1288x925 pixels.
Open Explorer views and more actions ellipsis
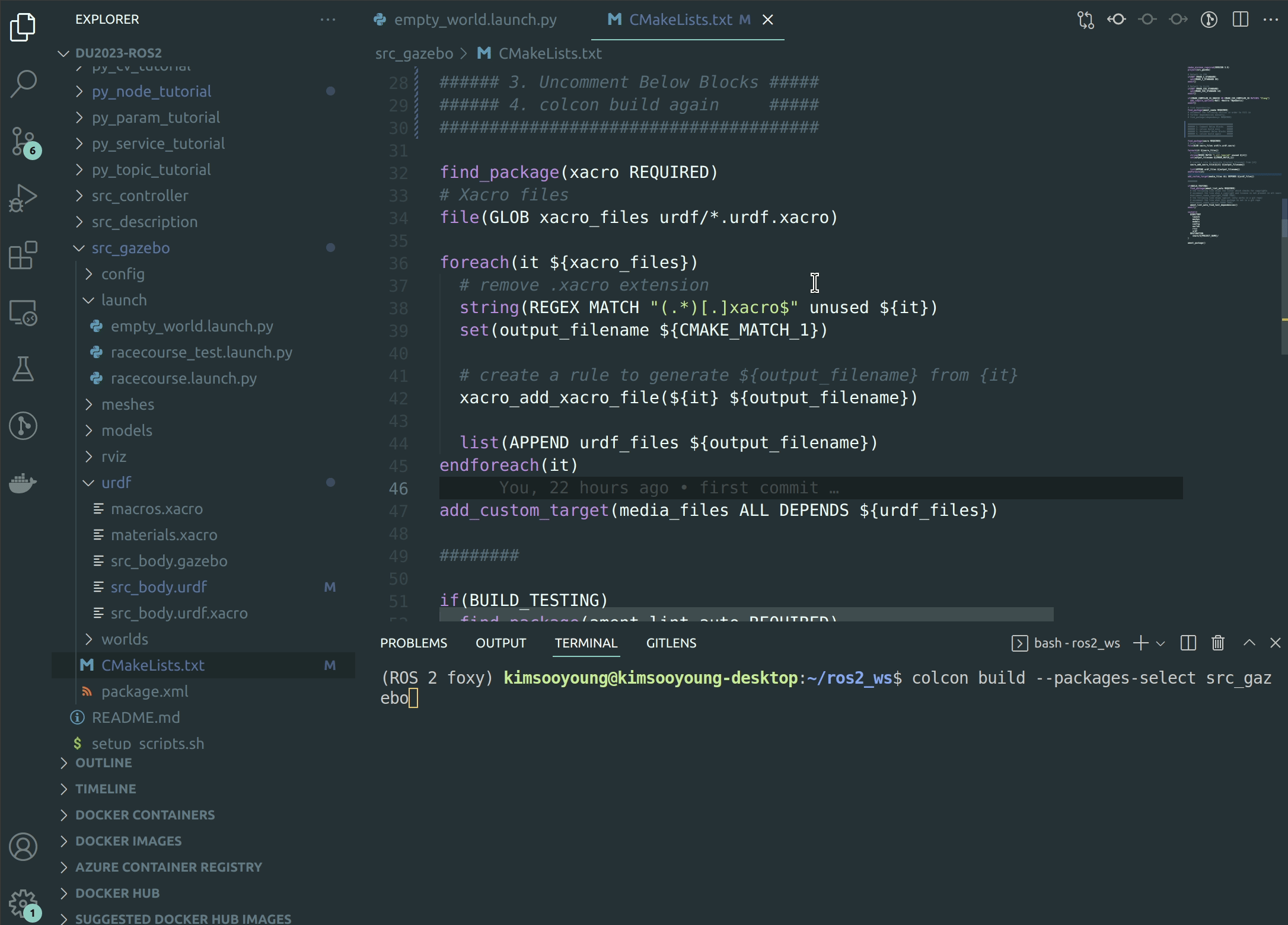(x=328, y=20)
